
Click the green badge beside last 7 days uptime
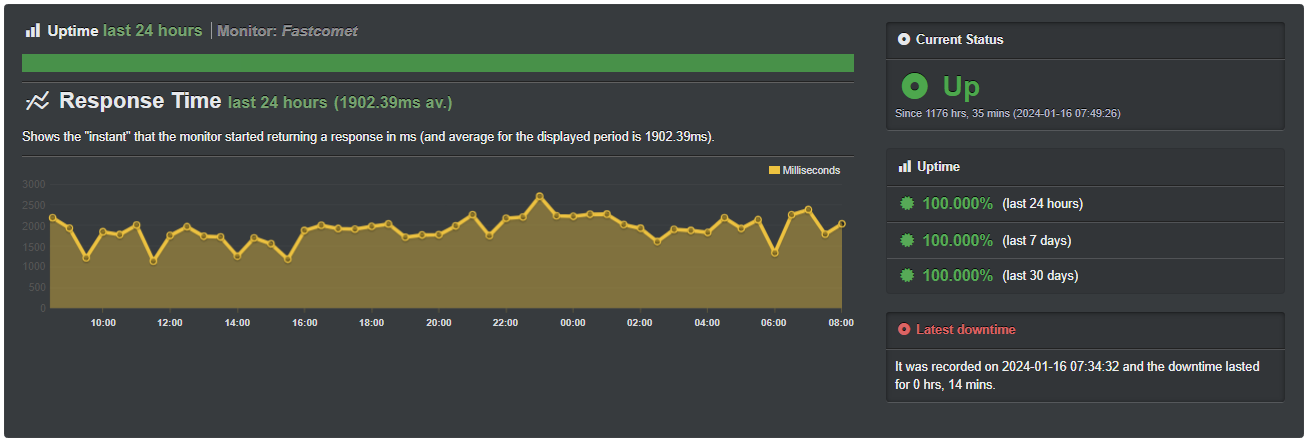pos(907,240)
